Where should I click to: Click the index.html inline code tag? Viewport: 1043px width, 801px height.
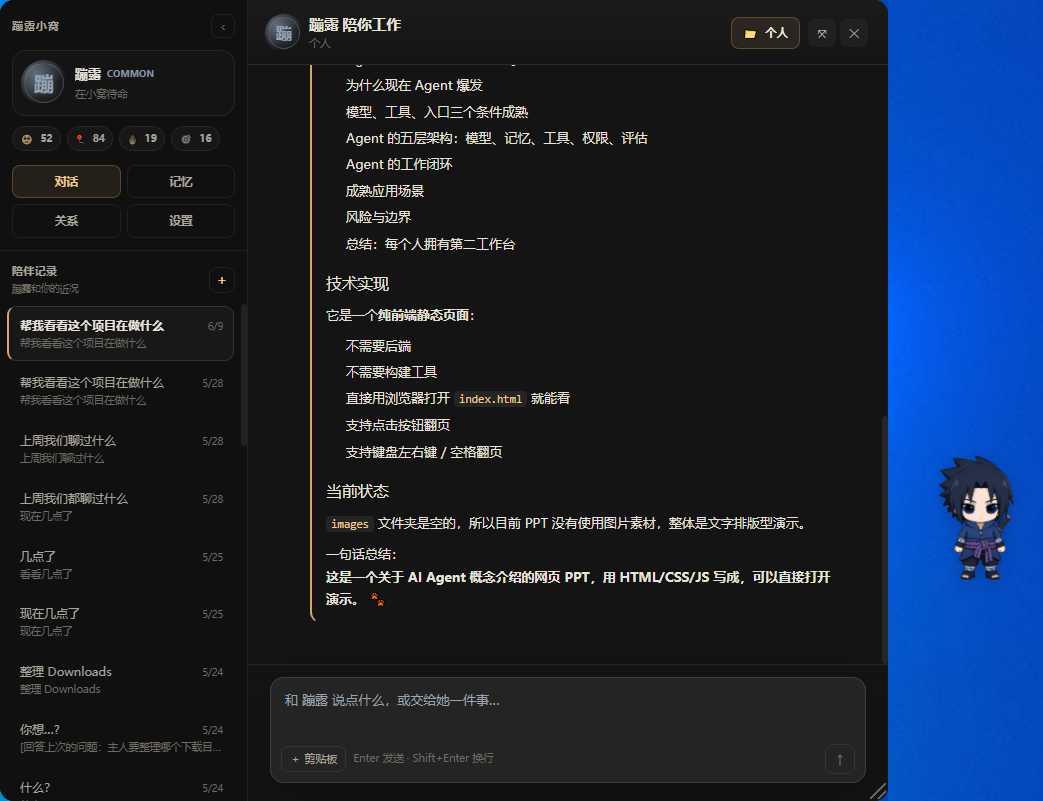(x=490, y=399)
